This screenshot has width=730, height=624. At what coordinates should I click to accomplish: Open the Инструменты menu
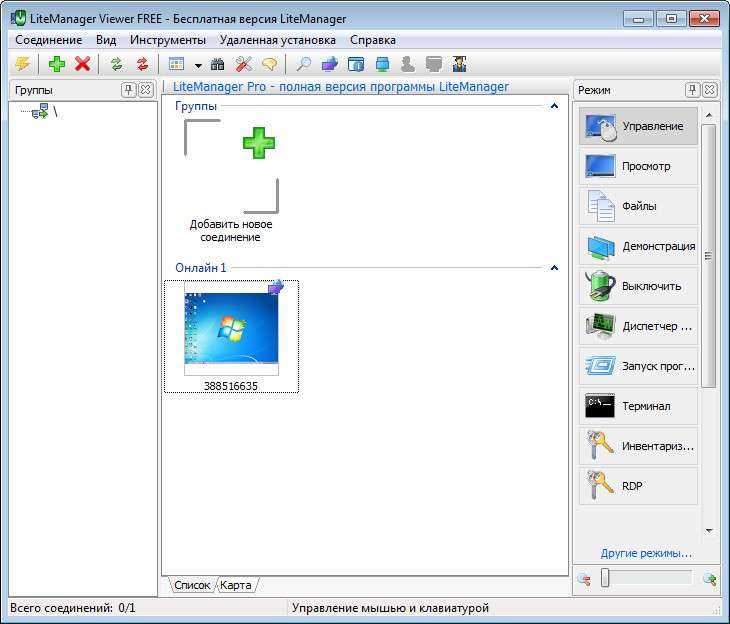coord(168,40)
